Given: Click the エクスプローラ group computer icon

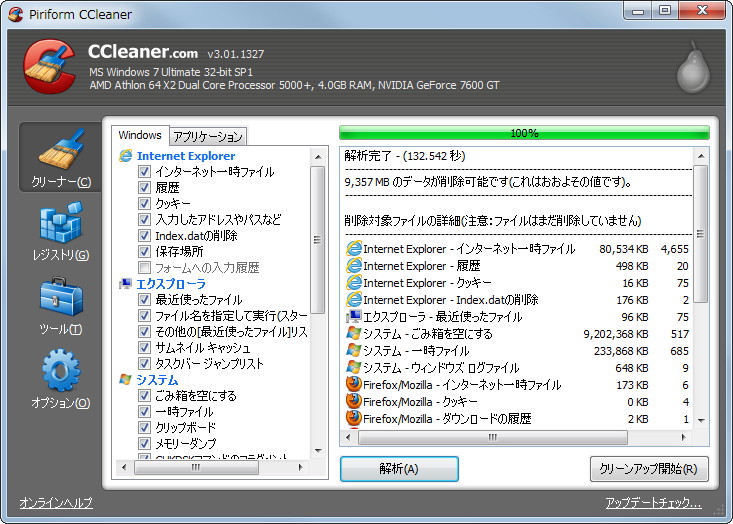Looking at the screenshot, I should [x=125, y=284].
